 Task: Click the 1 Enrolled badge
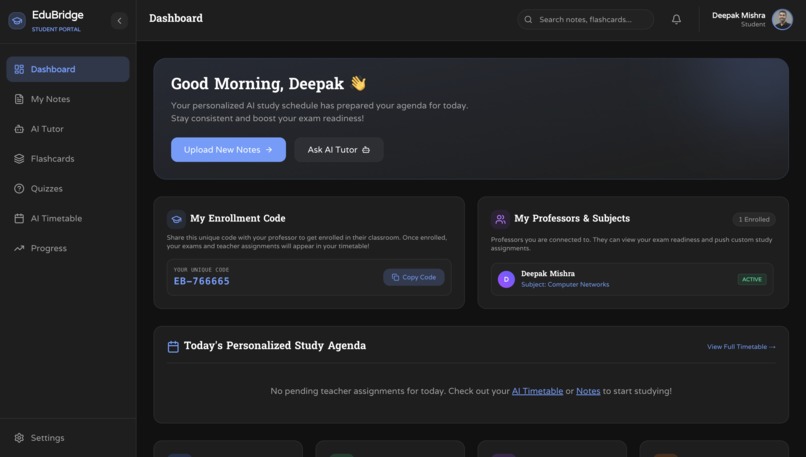click(x=754, y=219)
